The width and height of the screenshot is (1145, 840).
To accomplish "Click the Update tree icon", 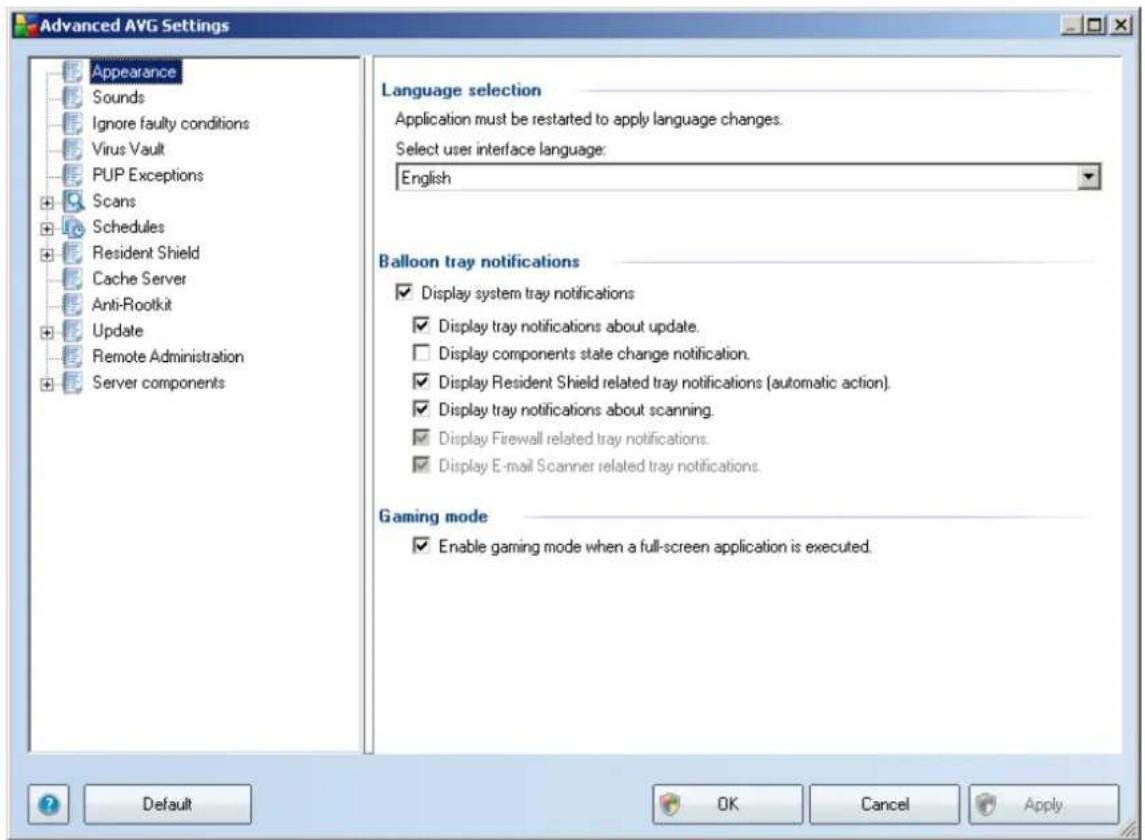I will 72,331.
